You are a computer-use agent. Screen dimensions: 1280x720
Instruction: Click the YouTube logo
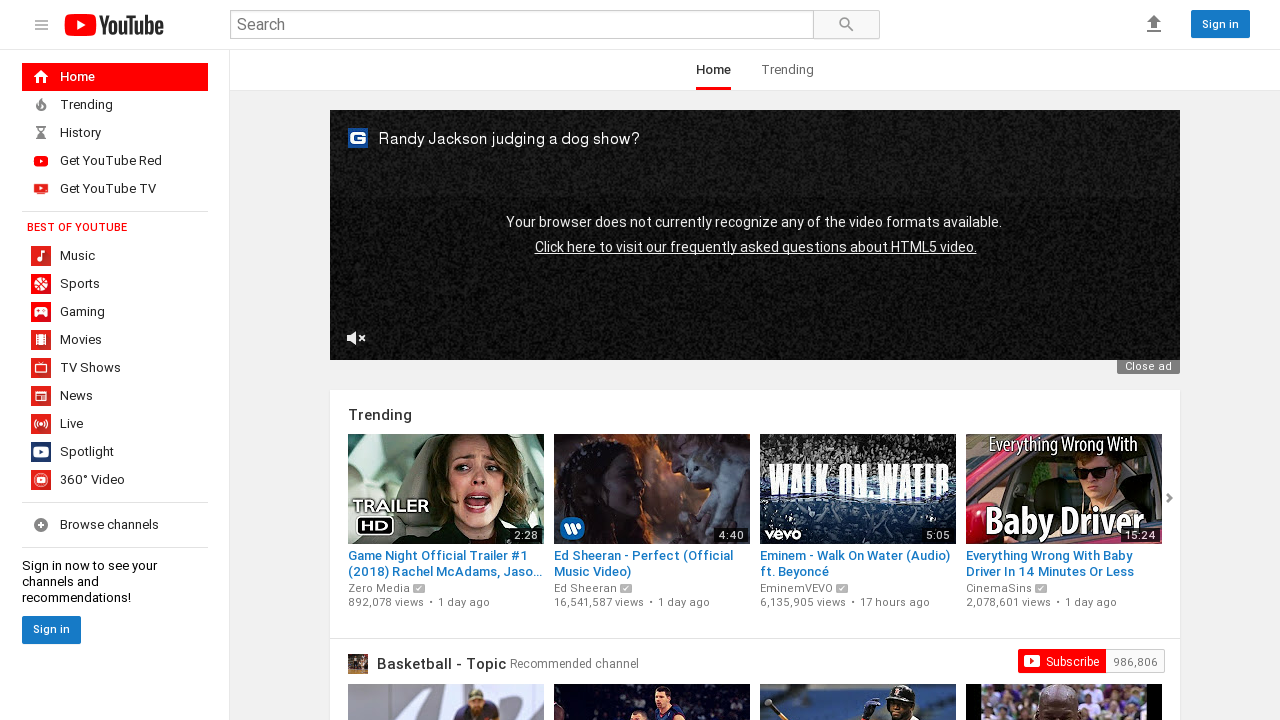tap(114, 25)
